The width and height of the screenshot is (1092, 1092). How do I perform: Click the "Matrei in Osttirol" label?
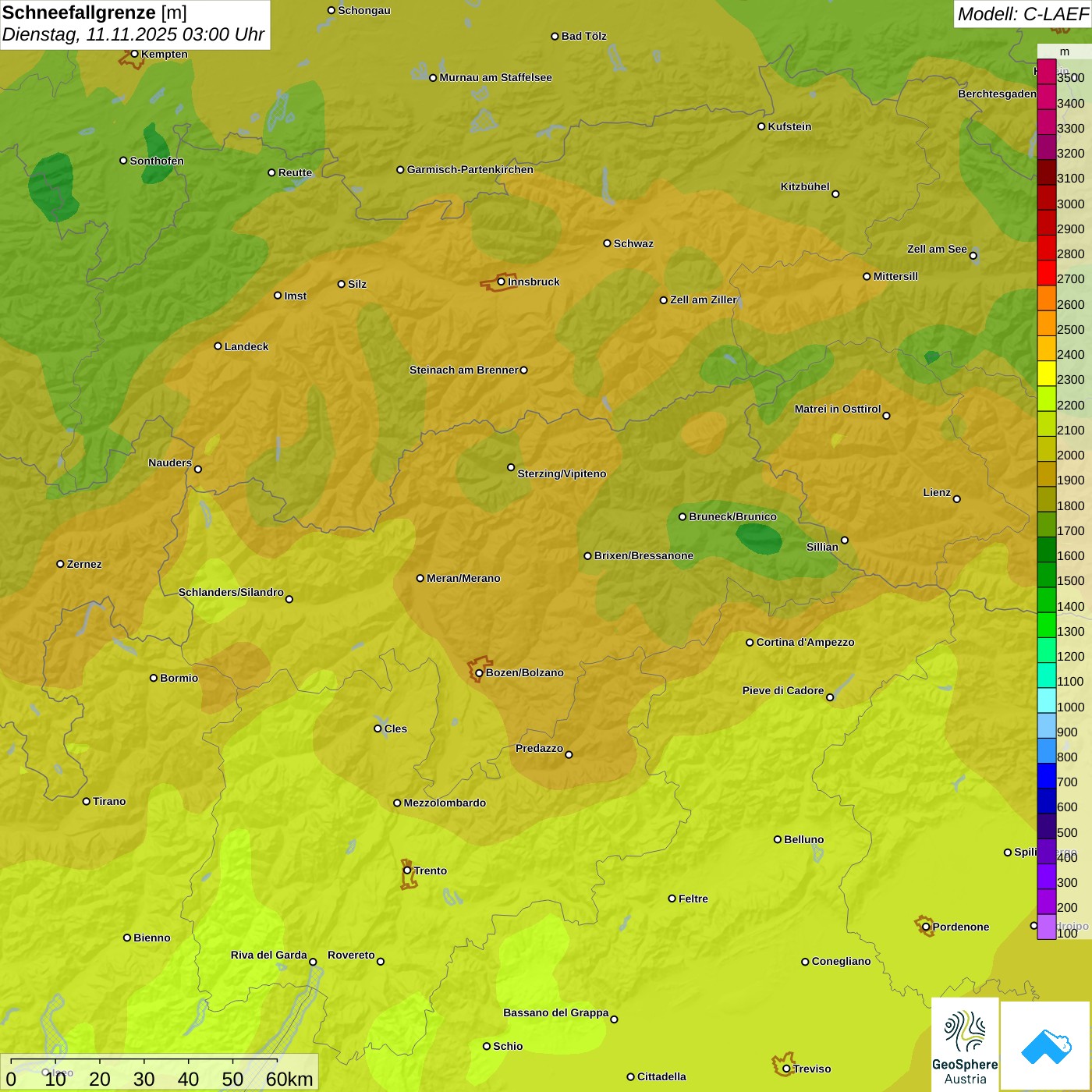click(838, 409)
